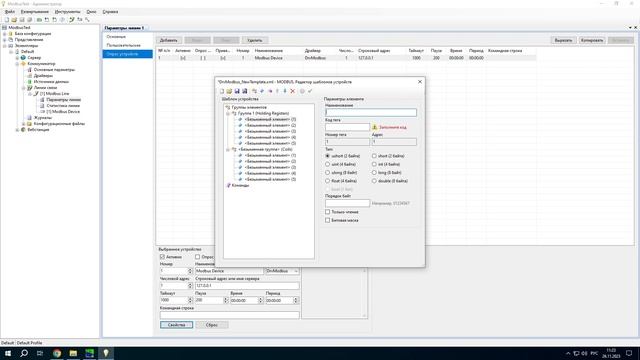Click the line Y-shaped icon in the main toolbar
This screenshot has height=360, width=640.
tap(72, 20)
